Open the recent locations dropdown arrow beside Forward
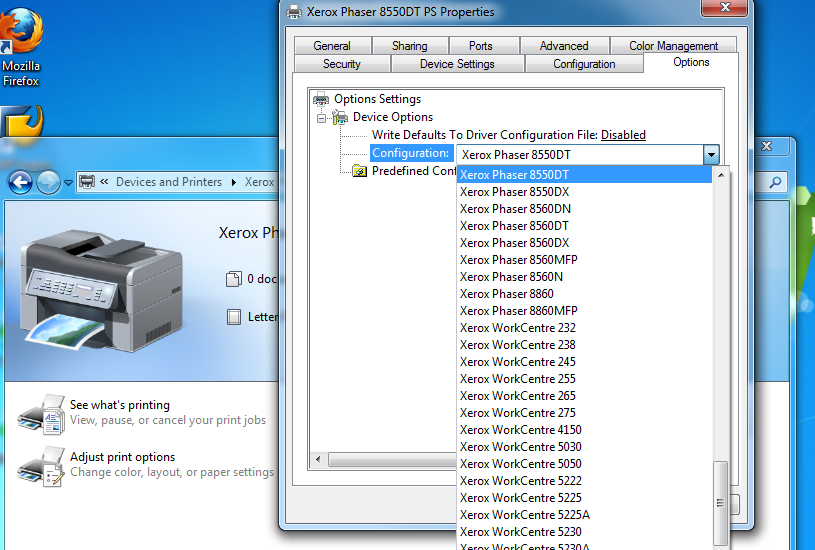Image resolution: width=815 pixels, height=550 pixels. tap(68, 183)
